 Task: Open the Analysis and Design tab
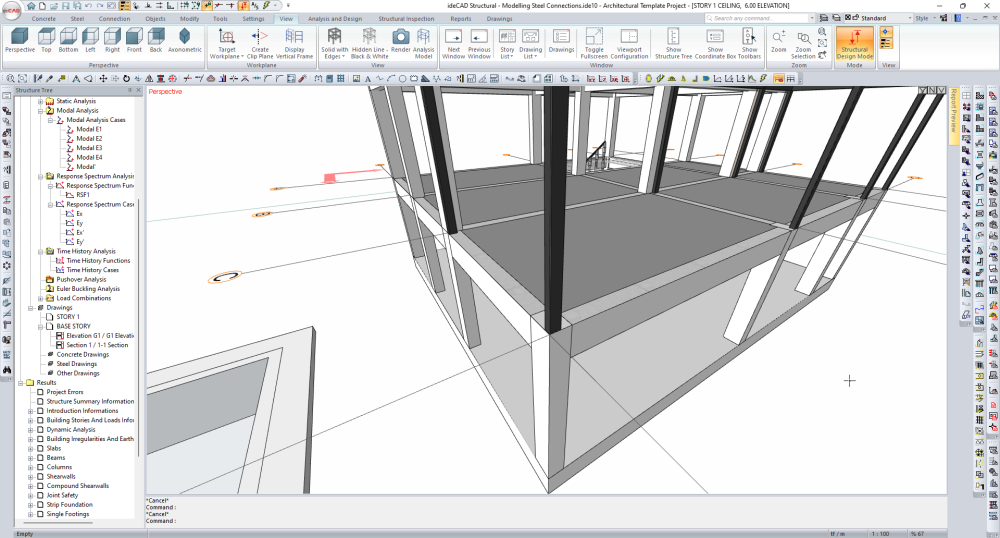pyautogui.click(x=335, y=18)
